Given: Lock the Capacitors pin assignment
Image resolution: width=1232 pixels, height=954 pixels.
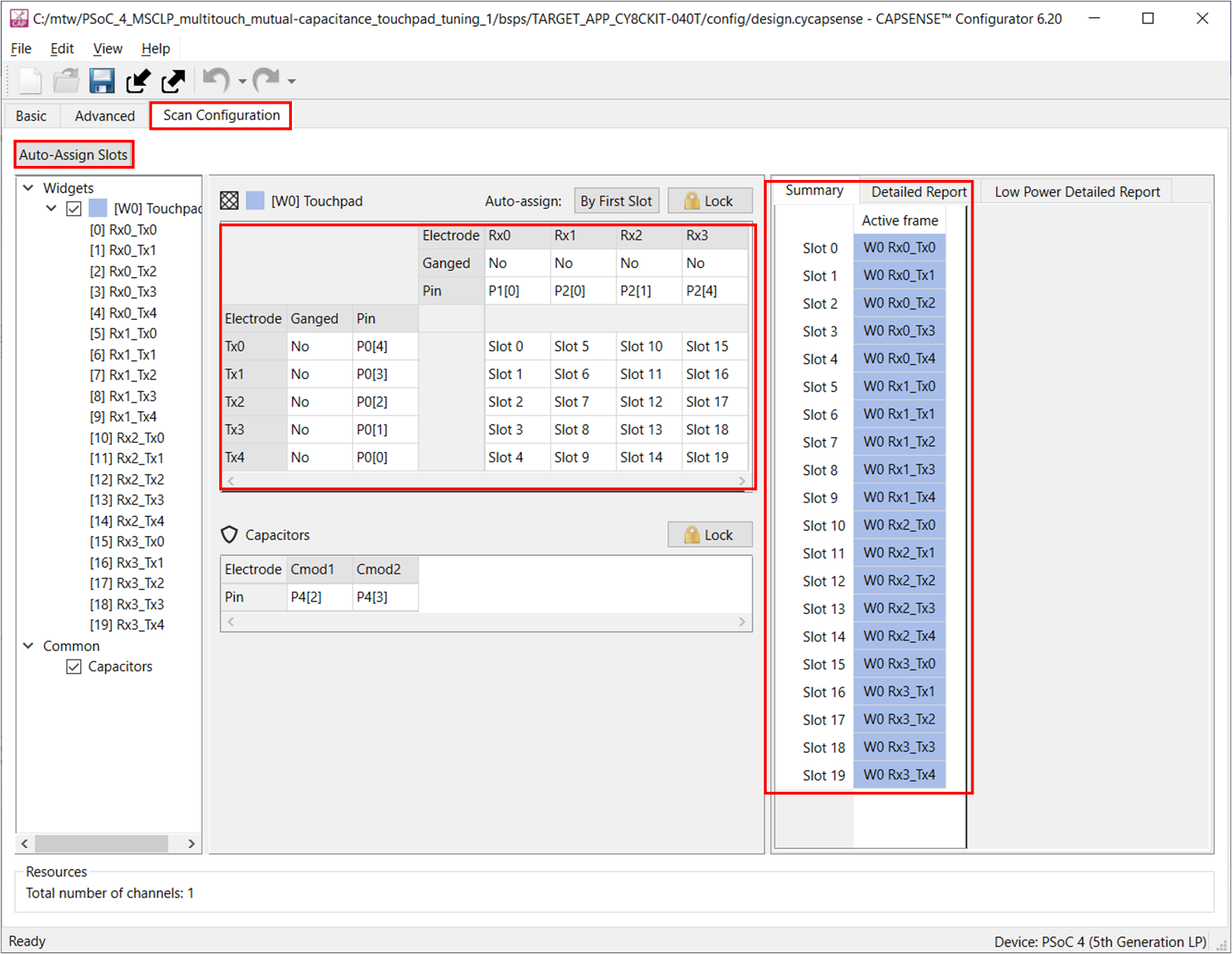Looking at the screenshot, I should [710, 535].
